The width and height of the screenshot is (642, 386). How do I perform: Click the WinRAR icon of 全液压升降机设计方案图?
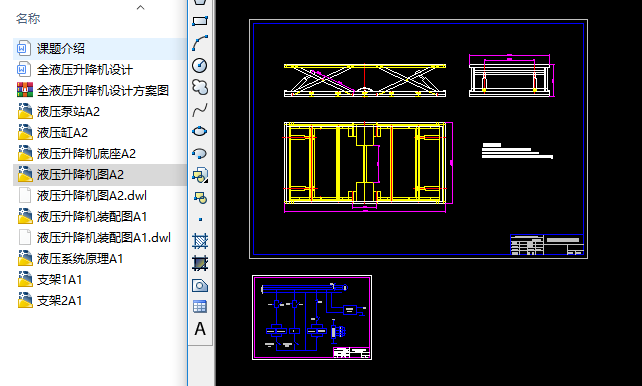point(25,90)
